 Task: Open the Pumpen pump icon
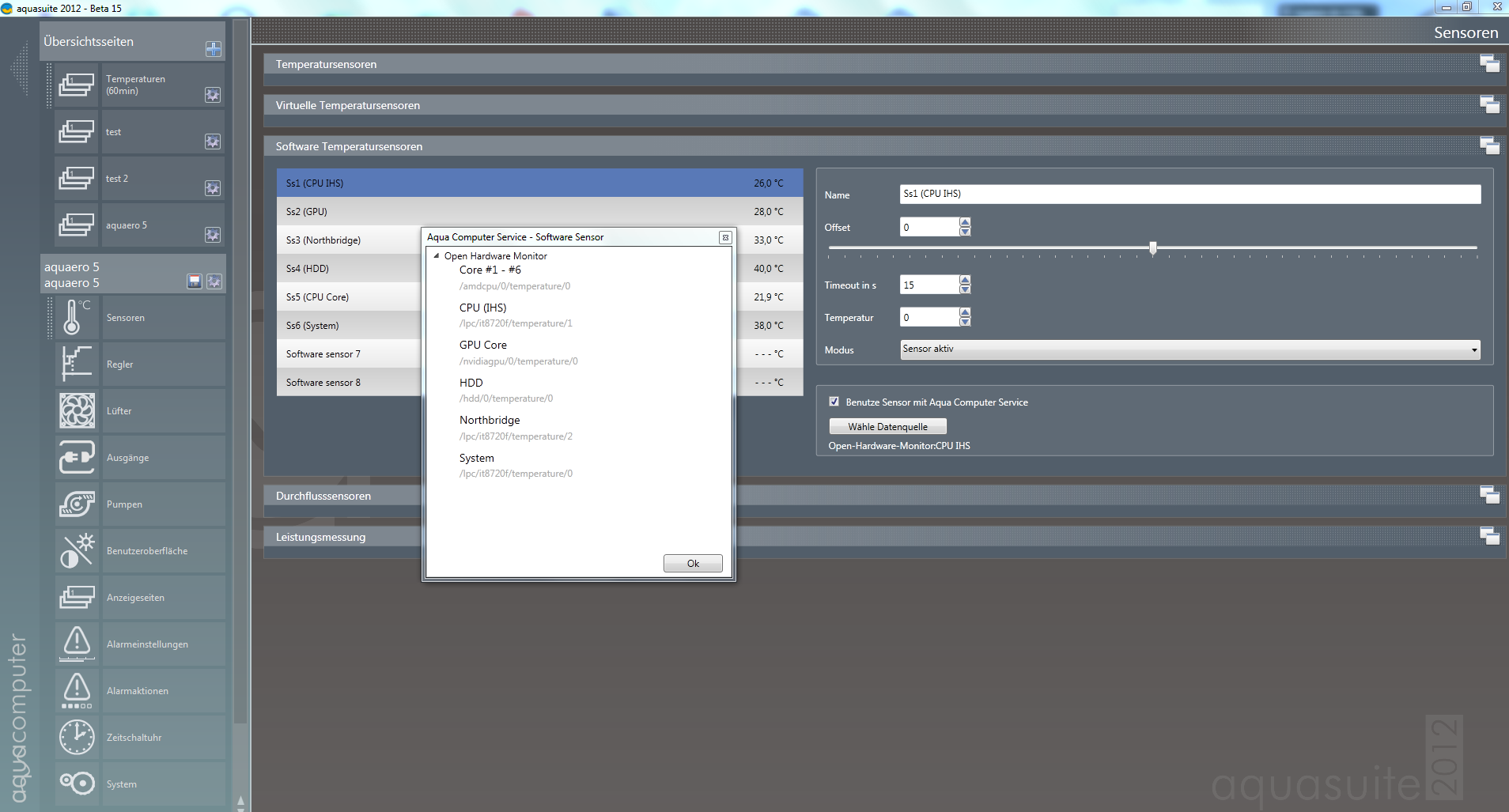77,504
